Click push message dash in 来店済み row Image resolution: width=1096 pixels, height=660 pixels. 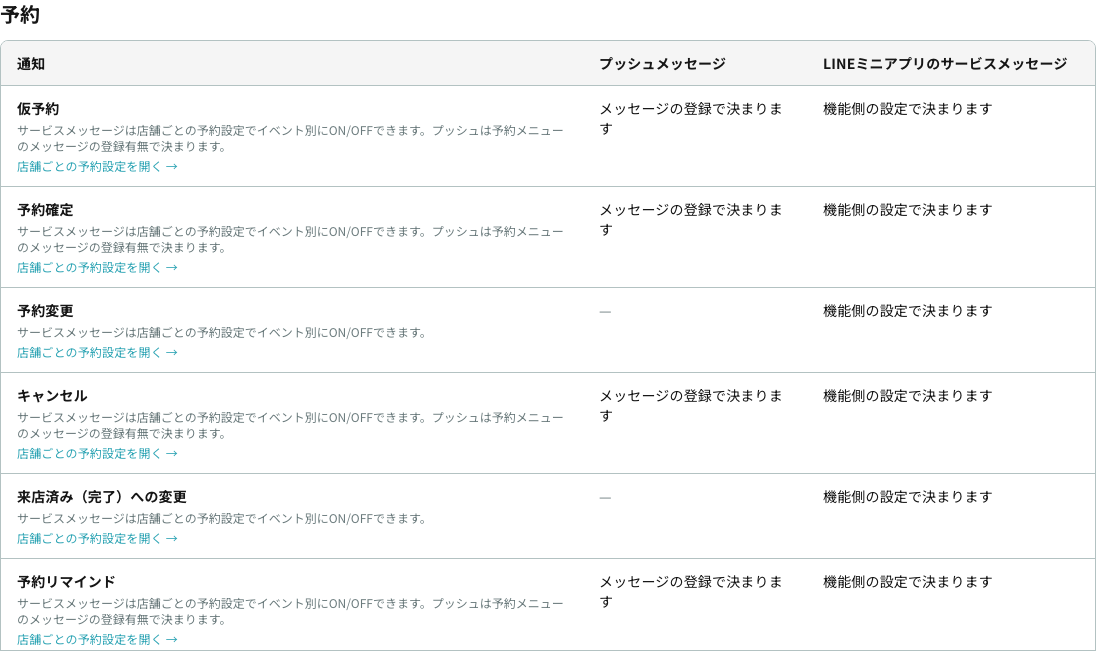605,497
